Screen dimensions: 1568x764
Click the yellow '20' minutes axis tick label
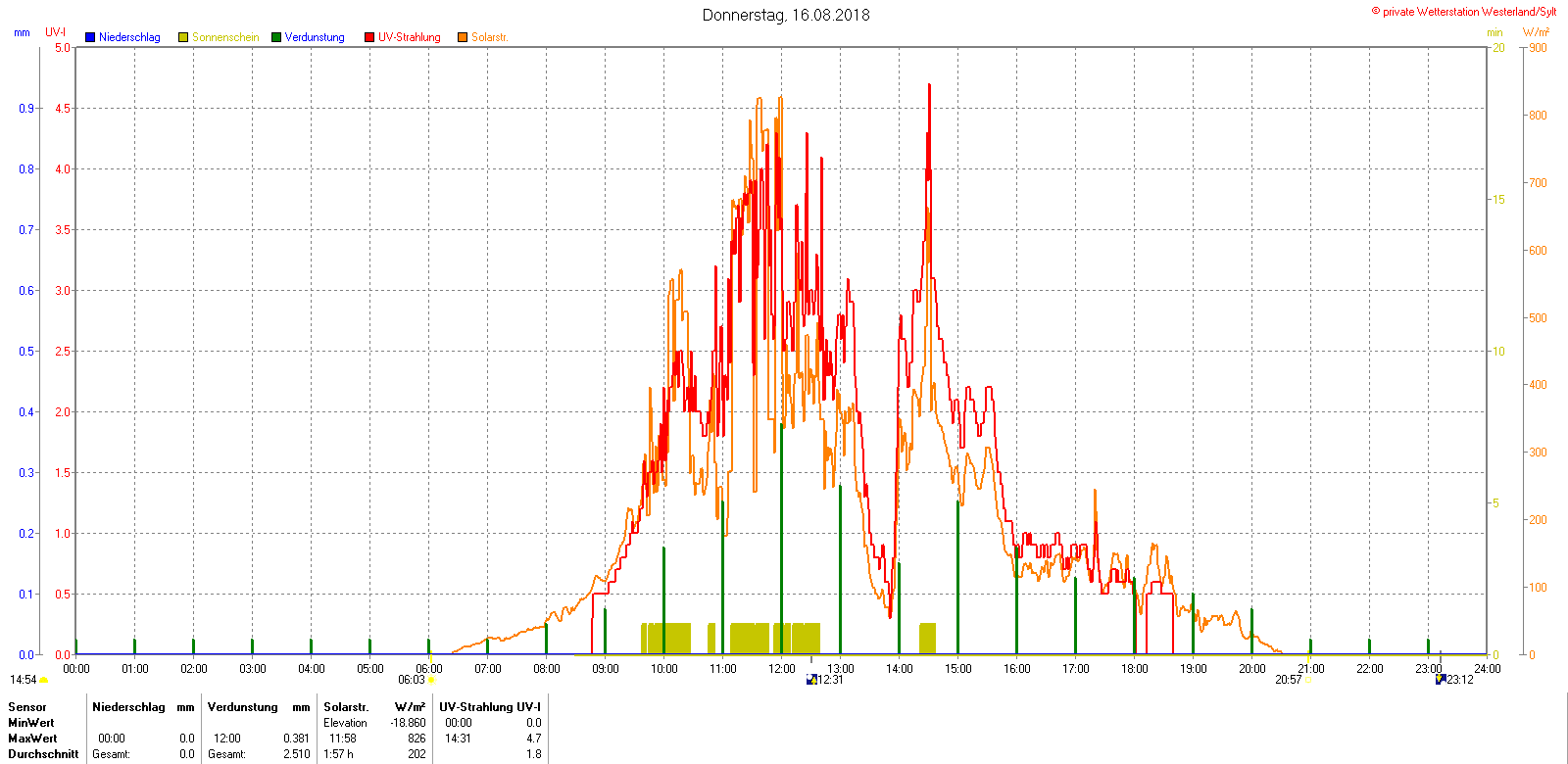point(1498,48)
